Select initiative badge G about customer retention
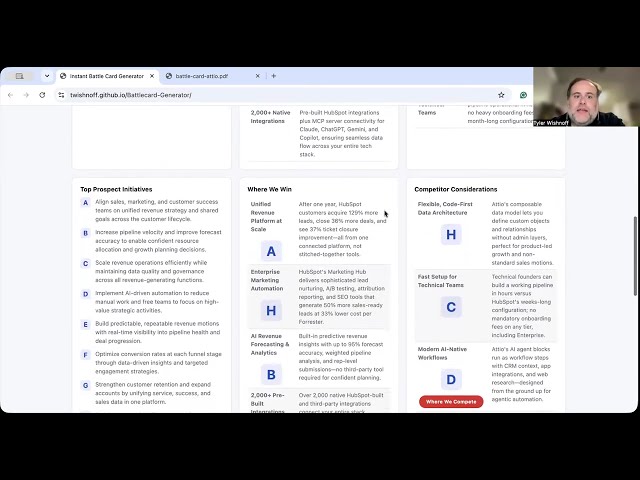 click(x=85, y=385)
